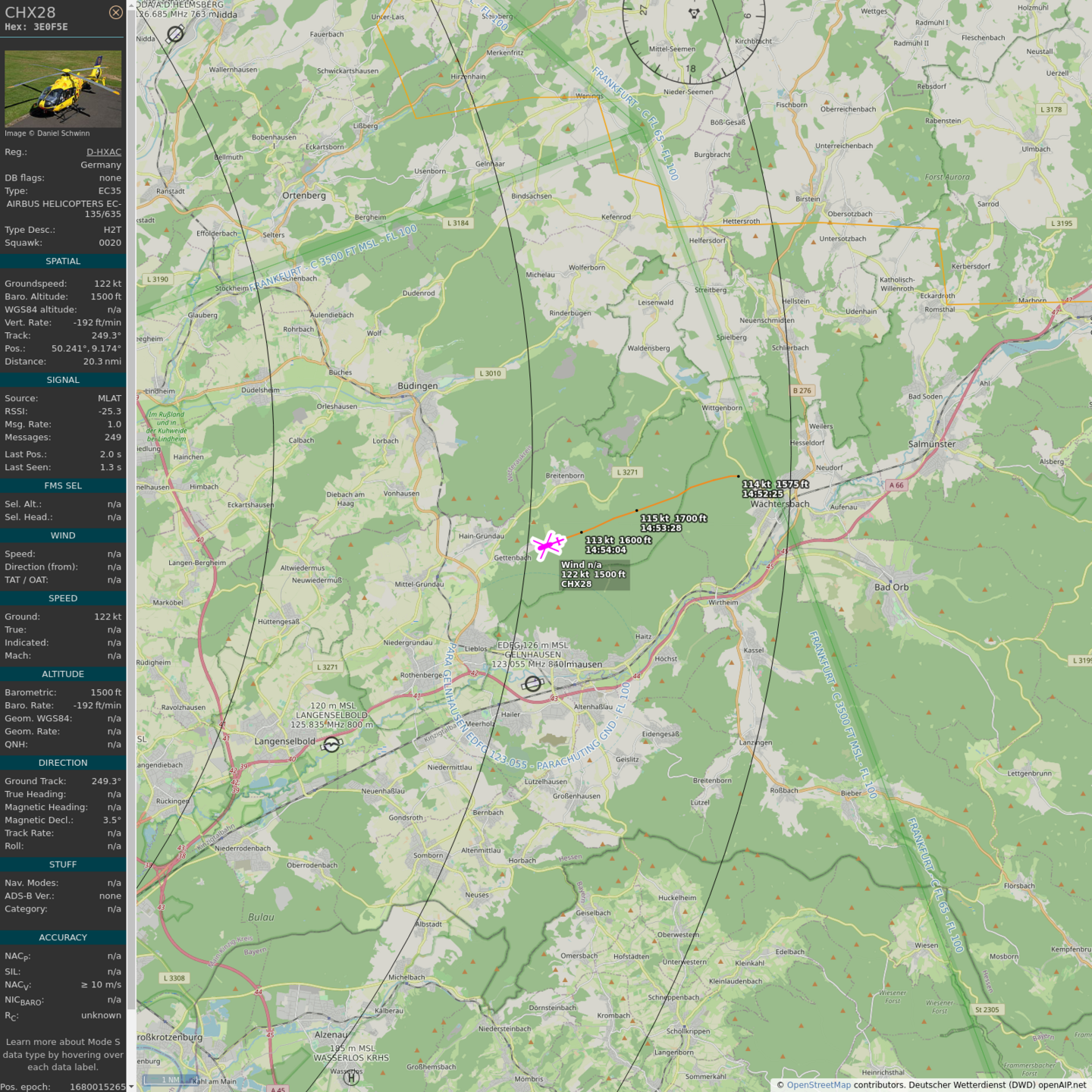Click the Langenselbold airfield symbol
This screenshot has height=1092, width=1092.
[x=331, y=745]
